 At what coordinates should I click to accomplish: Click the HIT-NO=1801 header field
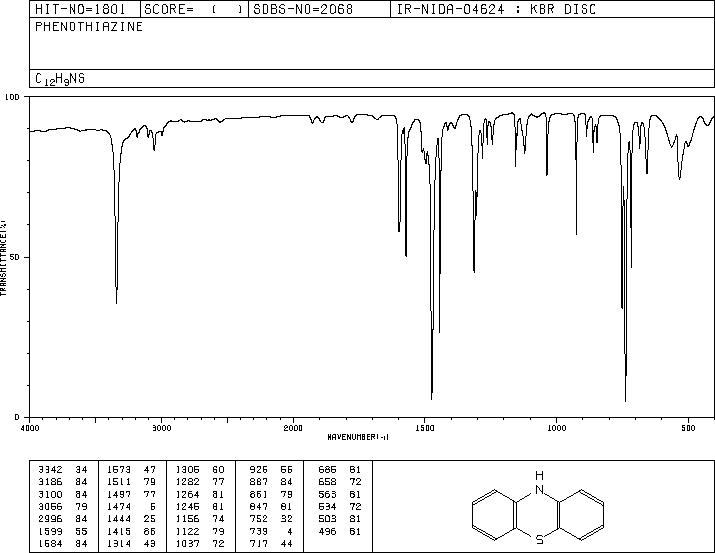point(85,9)
